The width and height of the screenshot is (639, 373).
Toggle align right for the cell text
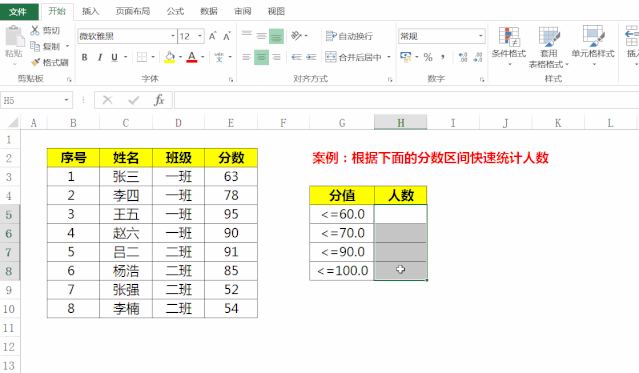point(276,57)
